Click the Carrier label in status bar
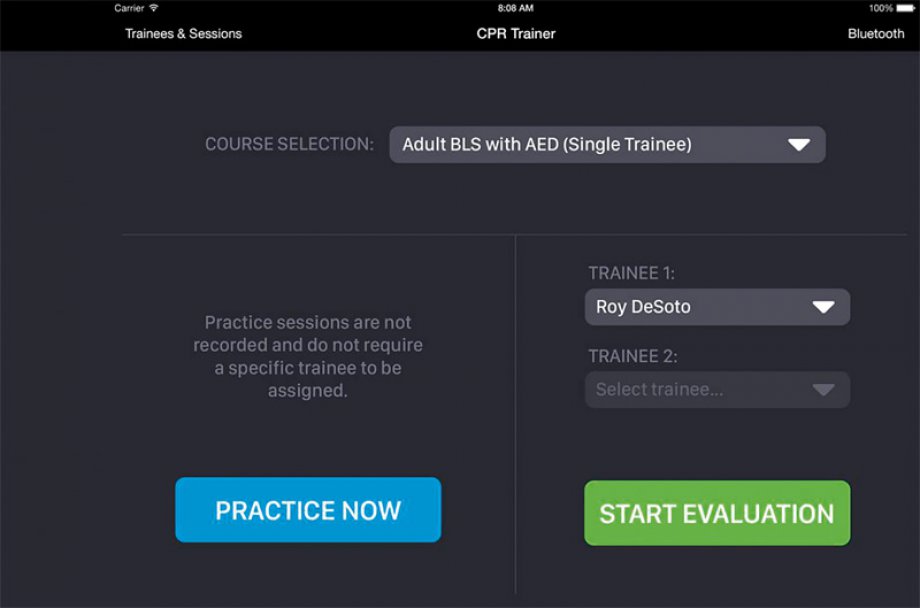The width and height of the screenshot is (920, 608). click(129, 8)
